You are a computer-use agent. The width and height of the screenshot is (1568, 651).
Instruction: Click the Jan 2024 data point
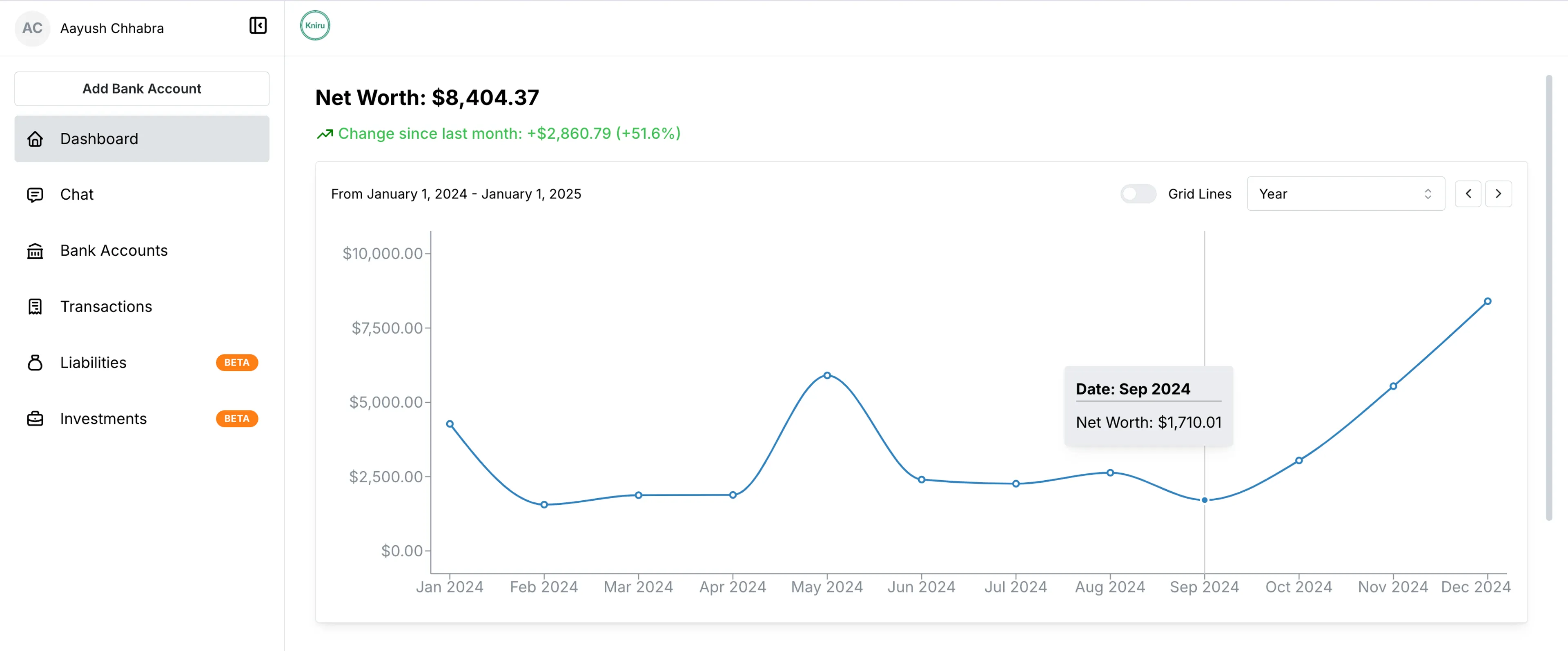coord(450,424)
